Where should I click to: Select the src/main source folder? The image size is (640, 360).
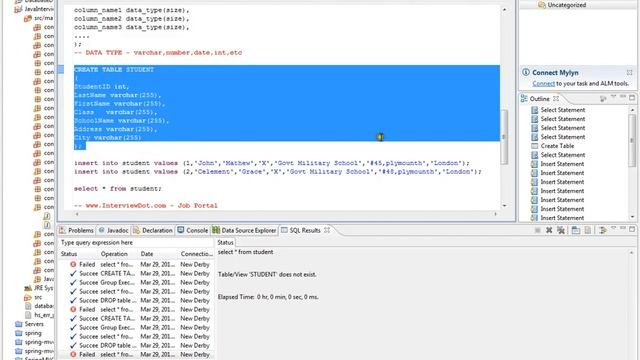pyautogui.click(x=39, y=18)
